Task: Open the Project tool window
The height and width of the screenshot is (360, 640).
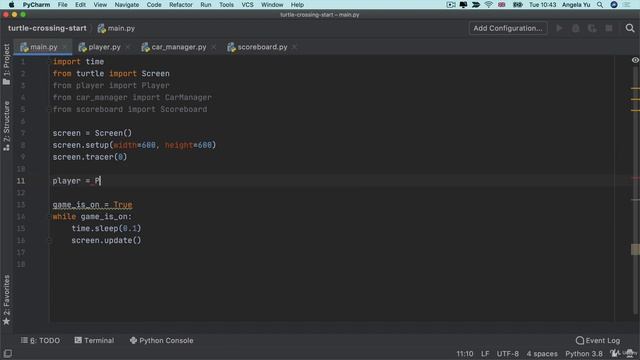Action: pyautogui.click(x=7, y=64)
